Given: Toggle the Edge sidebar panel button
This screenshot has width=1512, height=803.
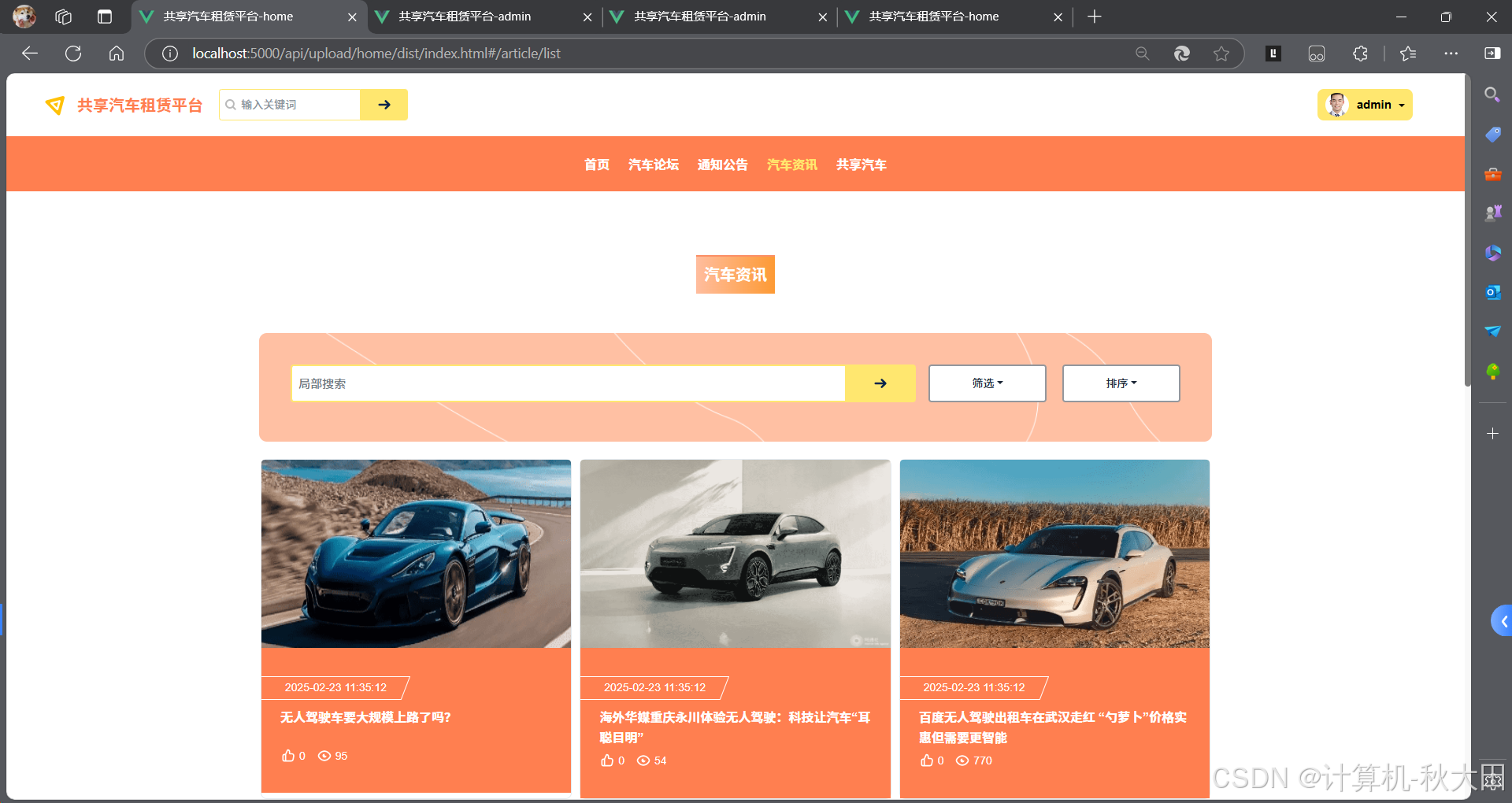Looking at the screenshot, I should [x=1492, y=54].
